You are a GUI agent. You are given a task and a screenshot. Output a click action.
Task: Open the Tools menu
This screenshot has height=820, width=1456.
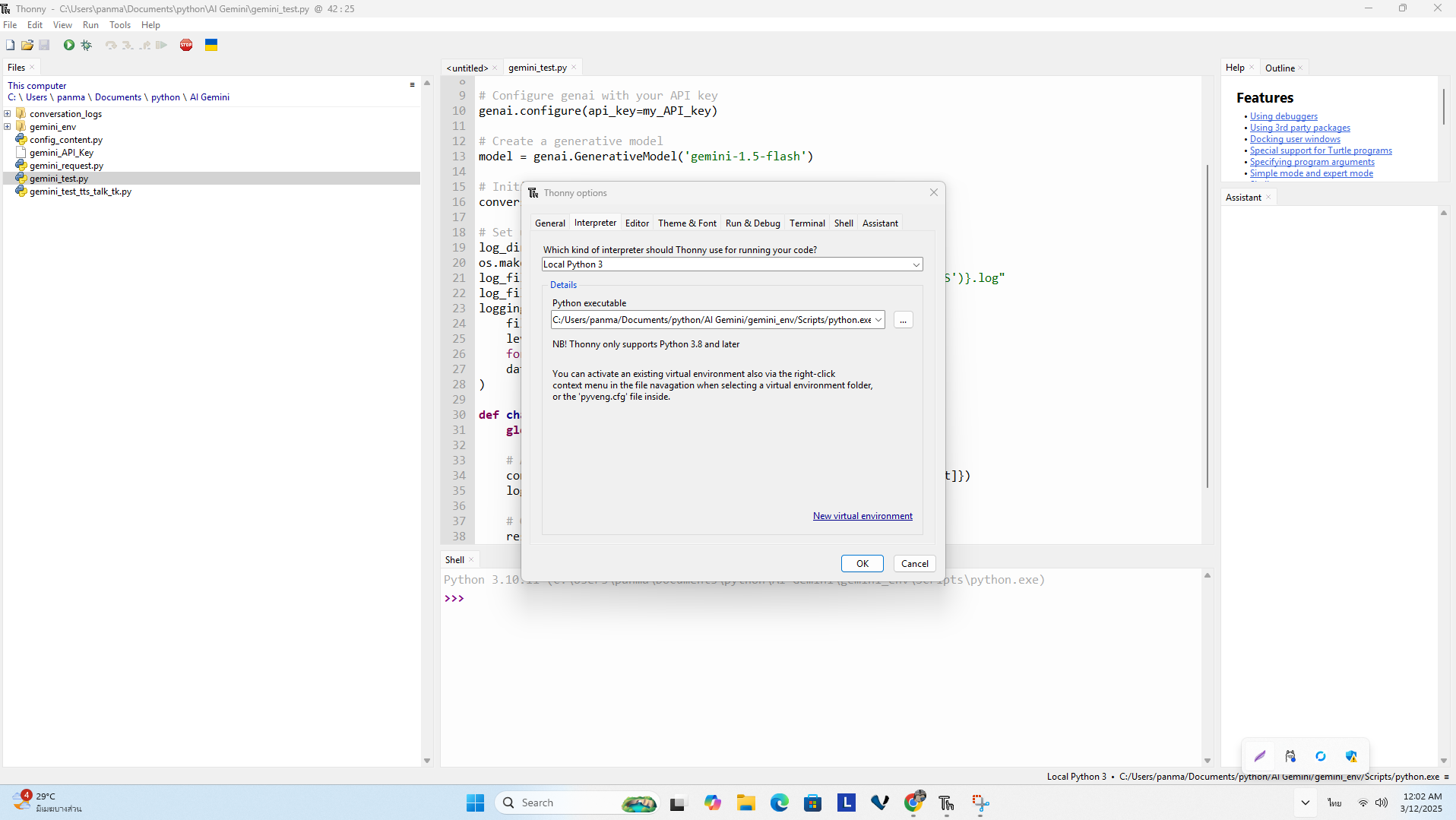coord(120,25)
